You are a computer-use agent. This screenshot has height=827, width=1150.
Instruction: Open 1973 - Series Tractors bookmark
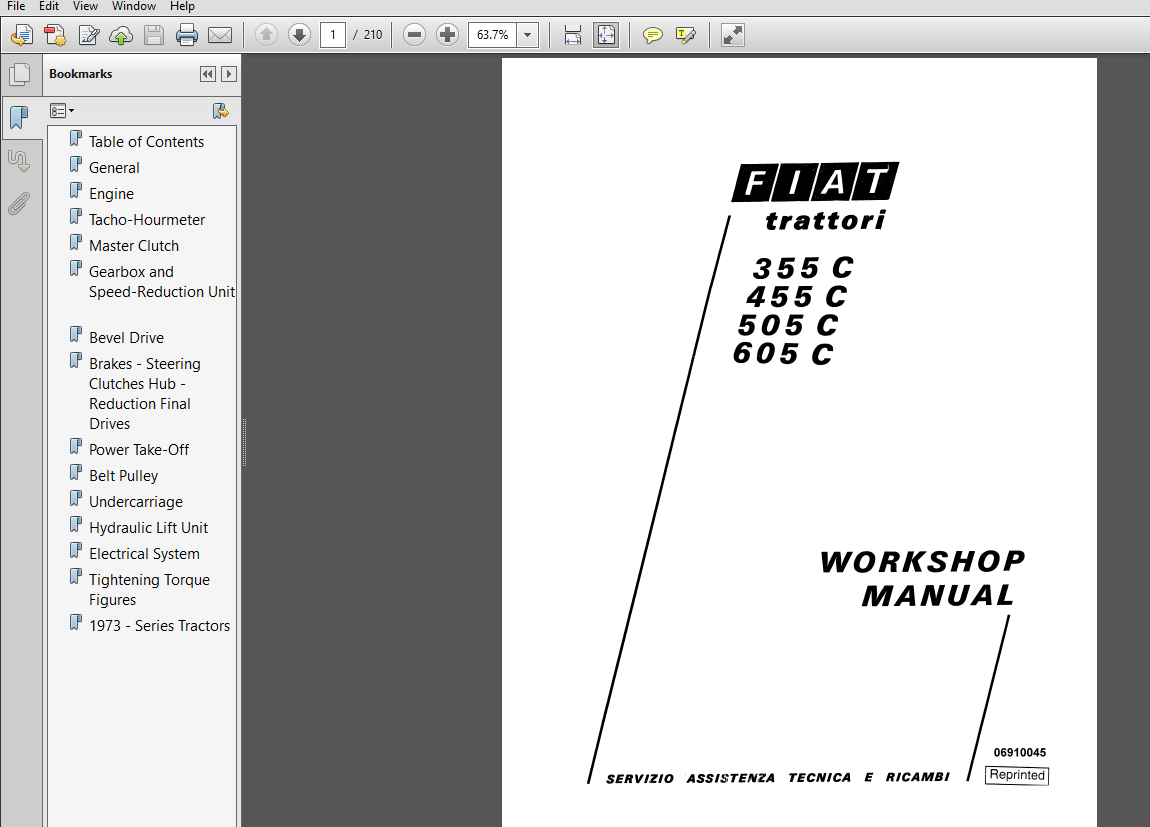tap(159, 625)
